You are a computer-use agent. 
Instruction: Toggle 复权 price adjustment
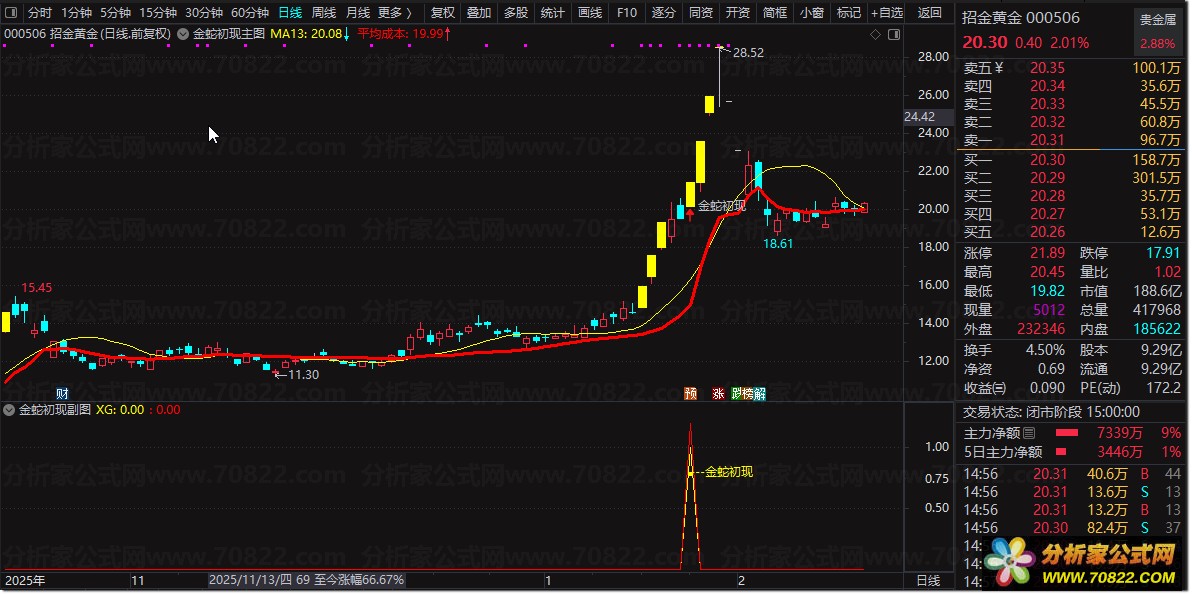click(442, 12)
